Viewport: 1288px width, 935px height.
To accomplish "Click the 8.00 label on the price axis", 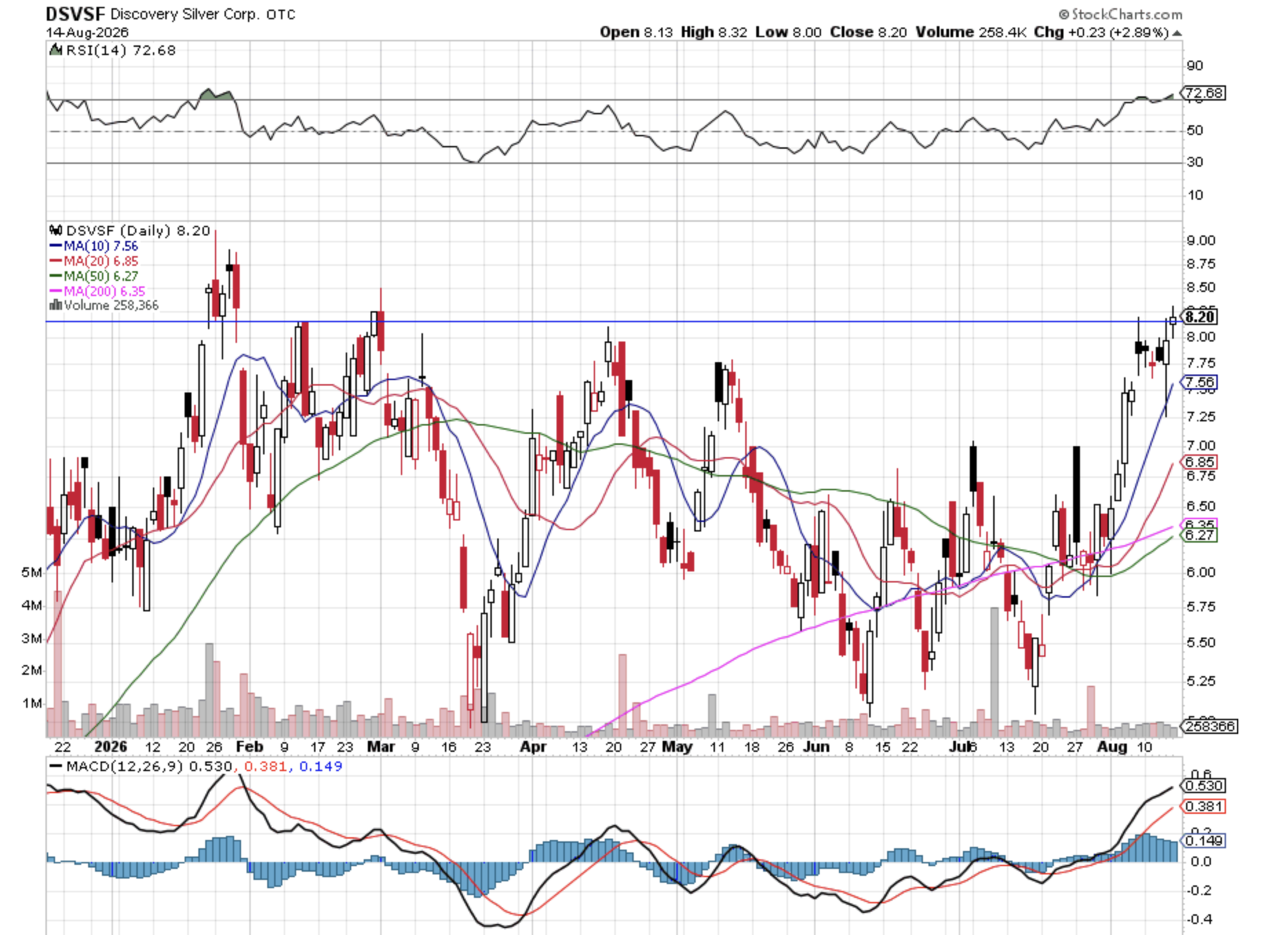I will pyautogui.click(x=1201, y=337).
